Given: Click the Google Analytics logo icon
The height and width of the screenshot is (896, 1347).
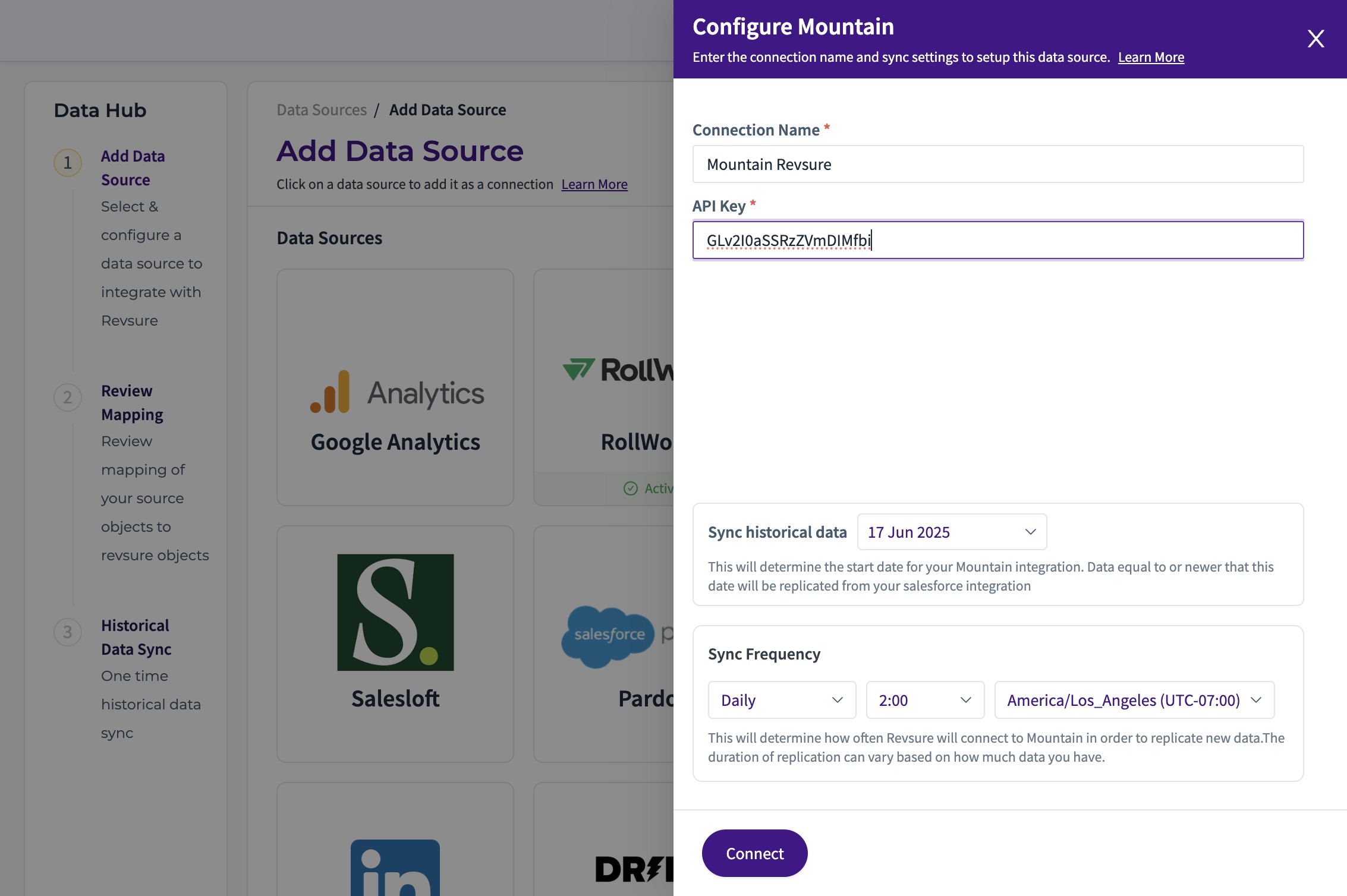Looking at the screenshot, I should [331, 392].
